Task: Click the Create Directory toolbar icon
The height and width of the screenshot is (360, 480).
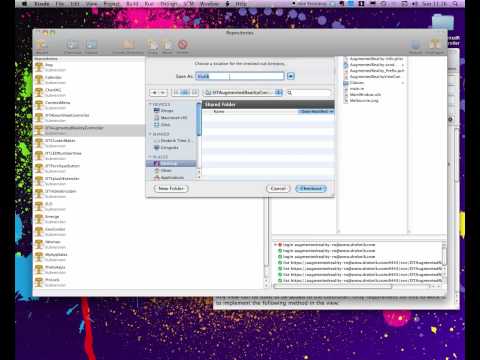Action: 128,47
